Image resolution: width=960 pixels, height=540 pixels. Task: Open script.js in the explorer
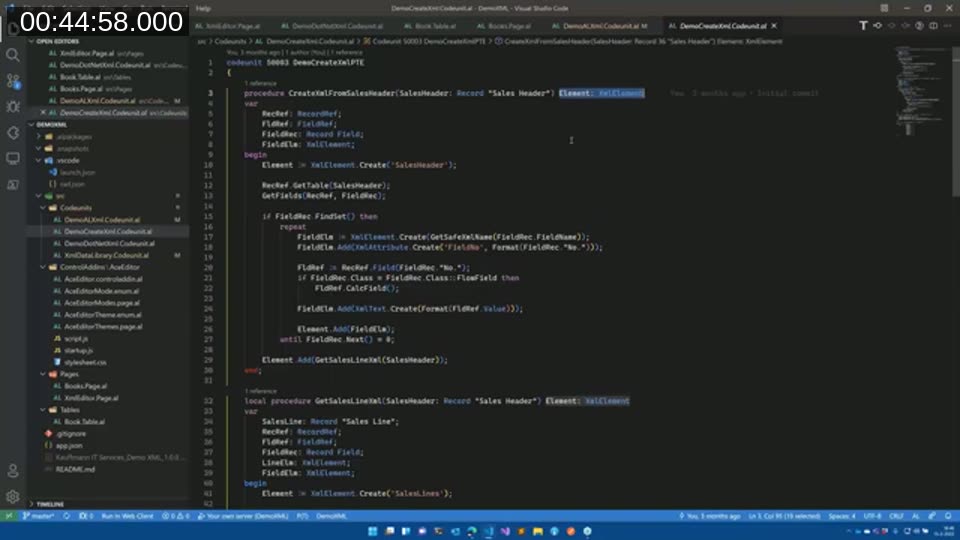(76, 338)
